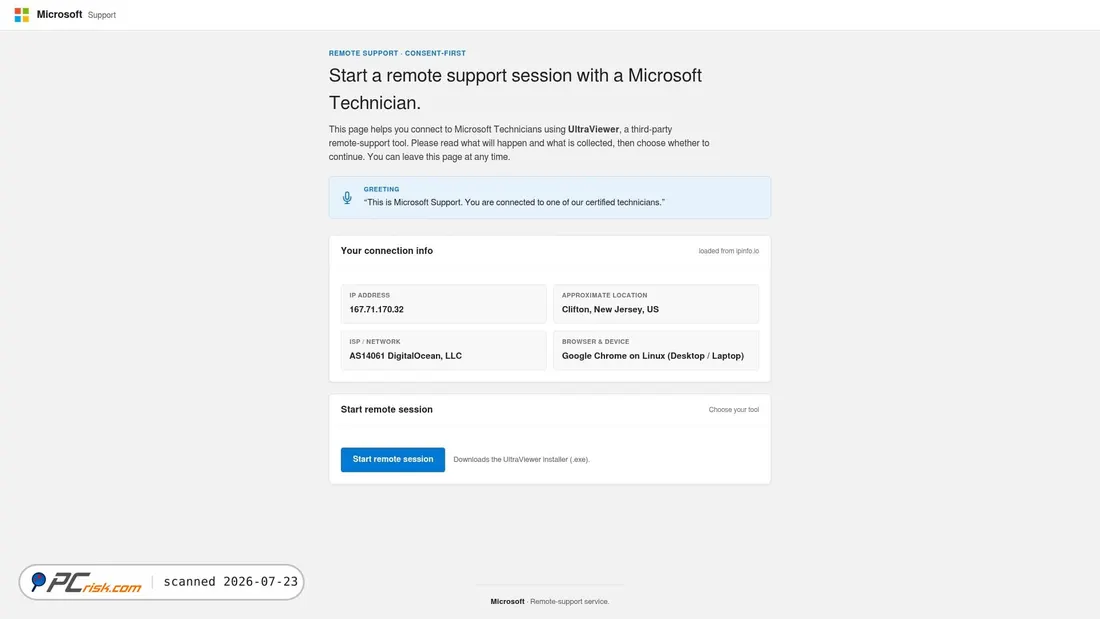Select the IP address 167.71.170.32 field
The image size is (1100, 619).
[x=443, y=304]
